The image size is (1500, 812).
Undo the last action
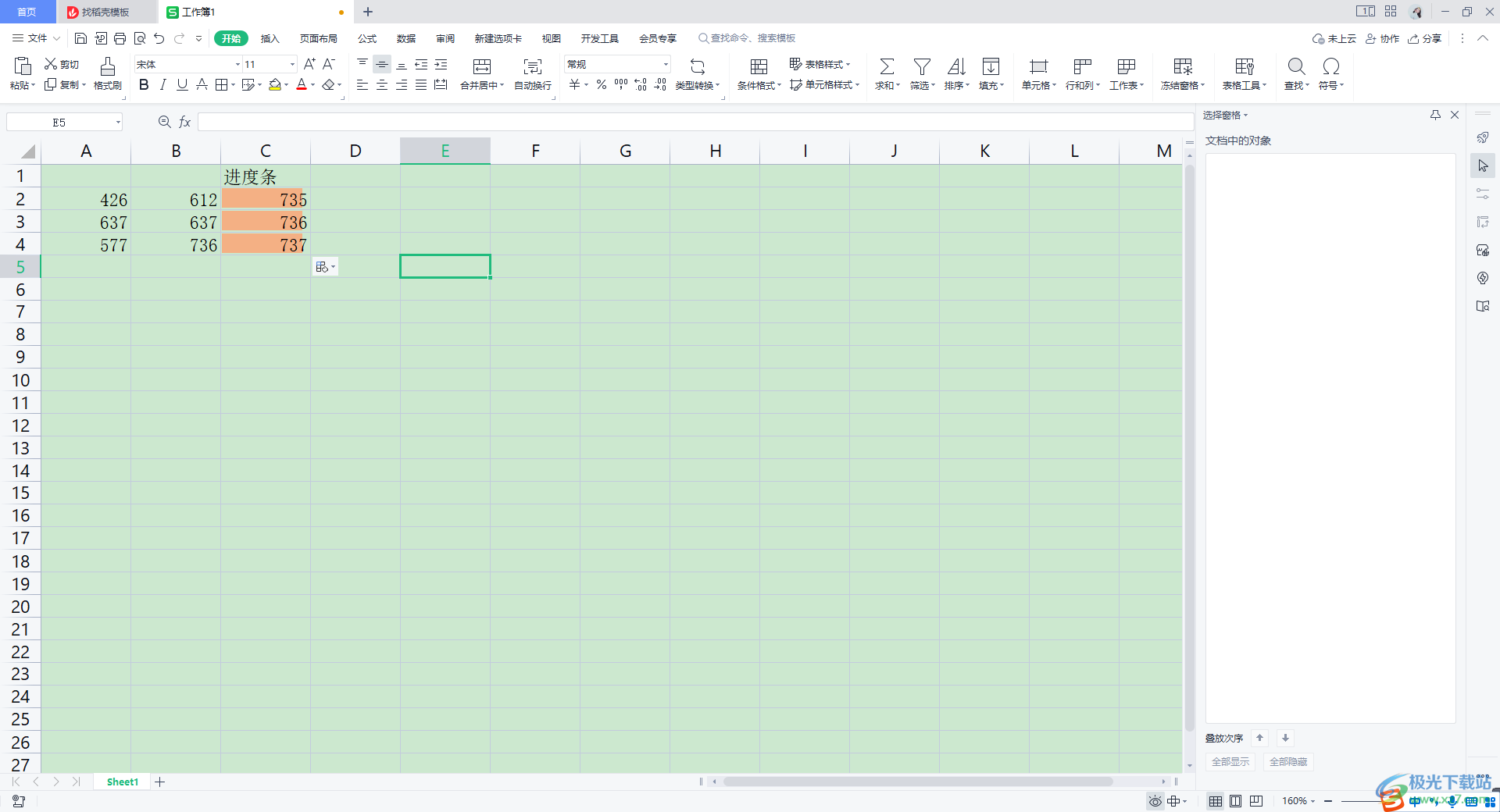(159, 38)
